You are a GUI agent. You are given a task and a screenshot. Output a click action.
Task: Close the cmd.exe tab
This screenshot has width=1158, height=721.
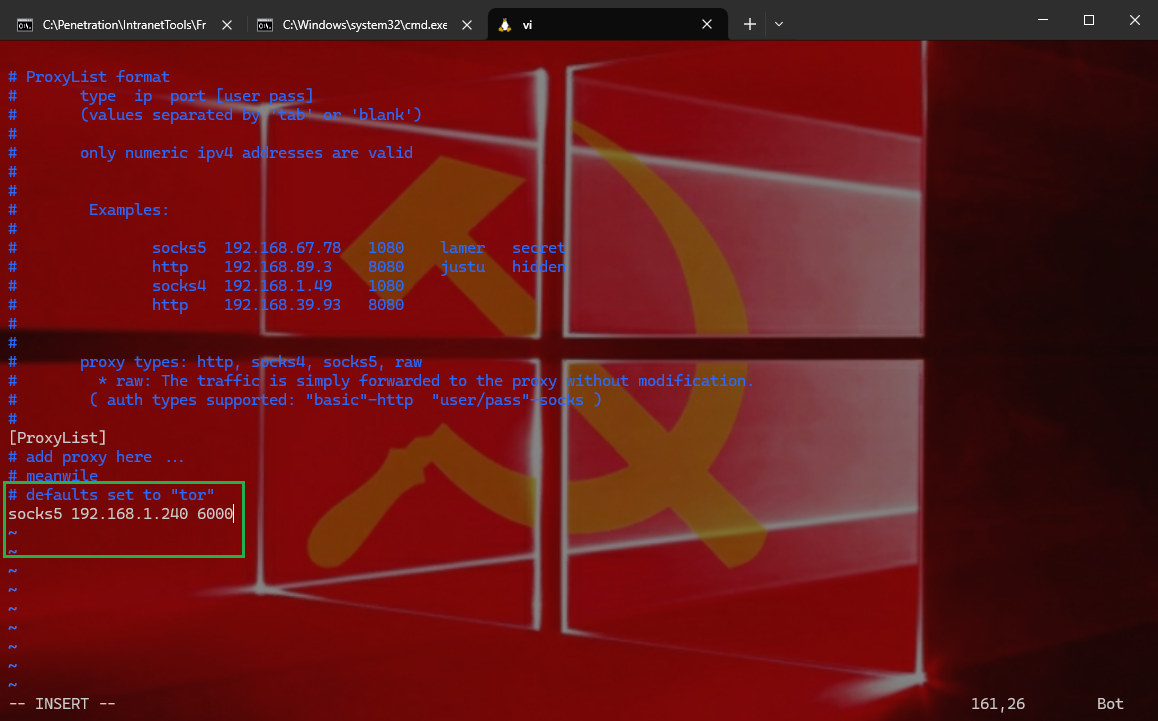pyautogui.click(x=467, y=24)
